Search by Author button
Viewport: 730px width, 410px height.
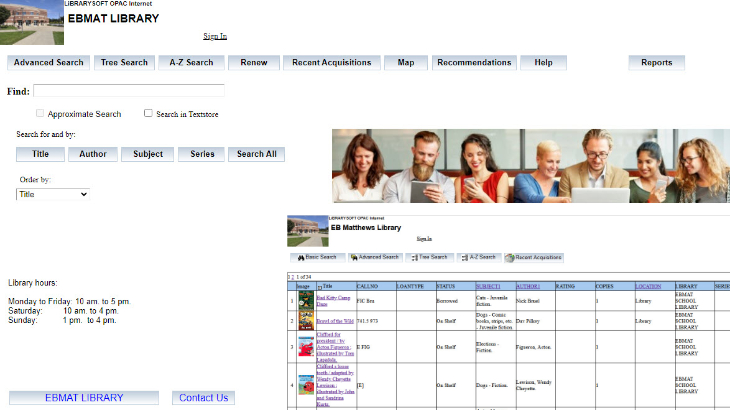[93, 154]
